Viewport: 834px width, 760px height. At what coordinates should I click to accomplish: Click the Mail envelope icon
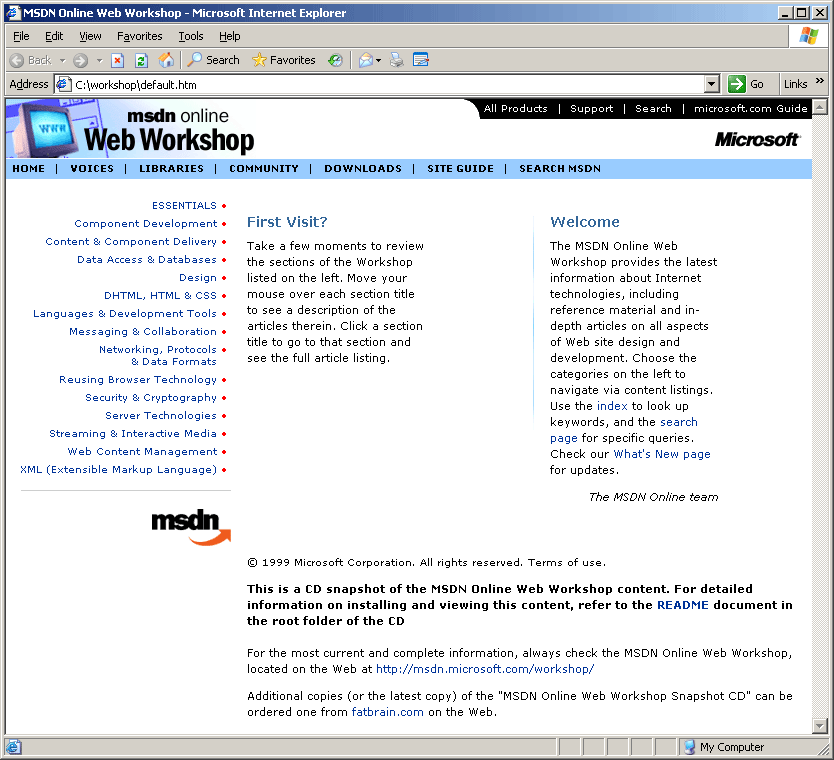366,60
